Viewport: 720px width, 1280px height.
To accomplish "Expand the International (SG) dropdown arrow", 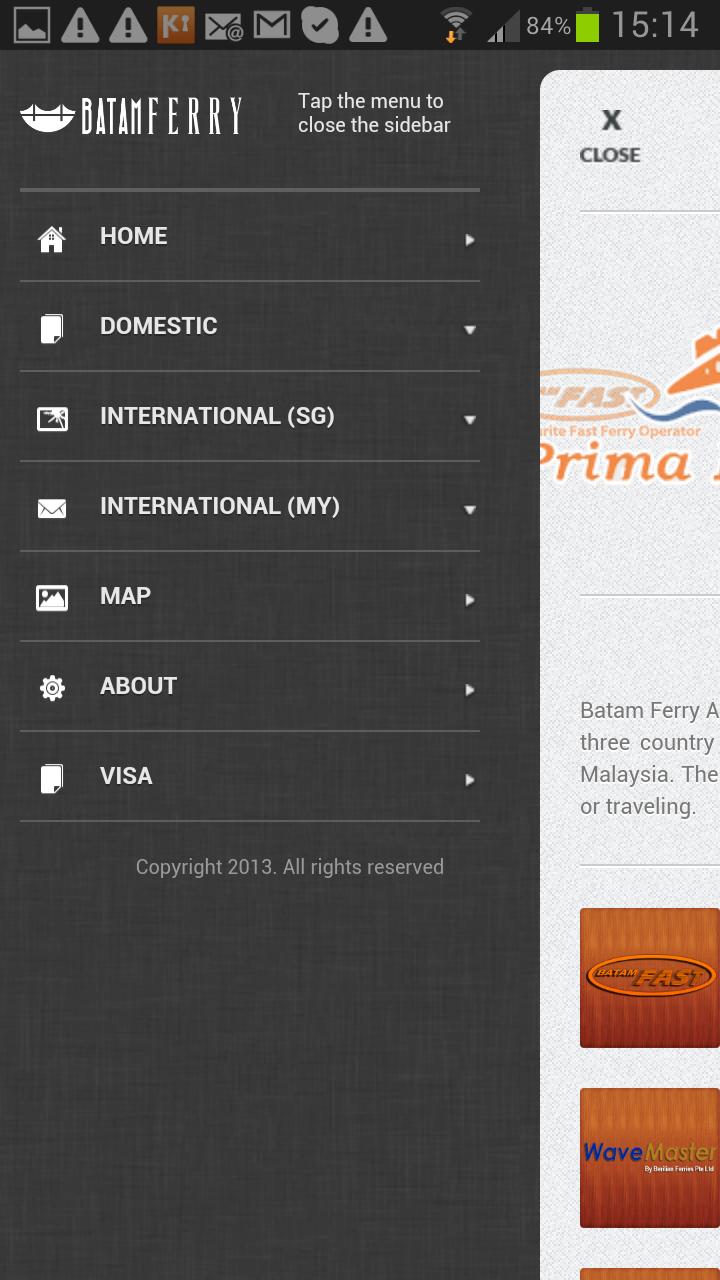I will (x=469, y=420).
